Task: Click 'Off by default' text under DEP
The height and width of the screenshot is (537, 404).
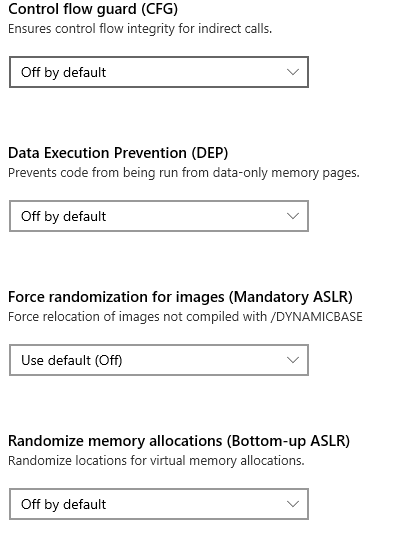Action: [63, 217]
